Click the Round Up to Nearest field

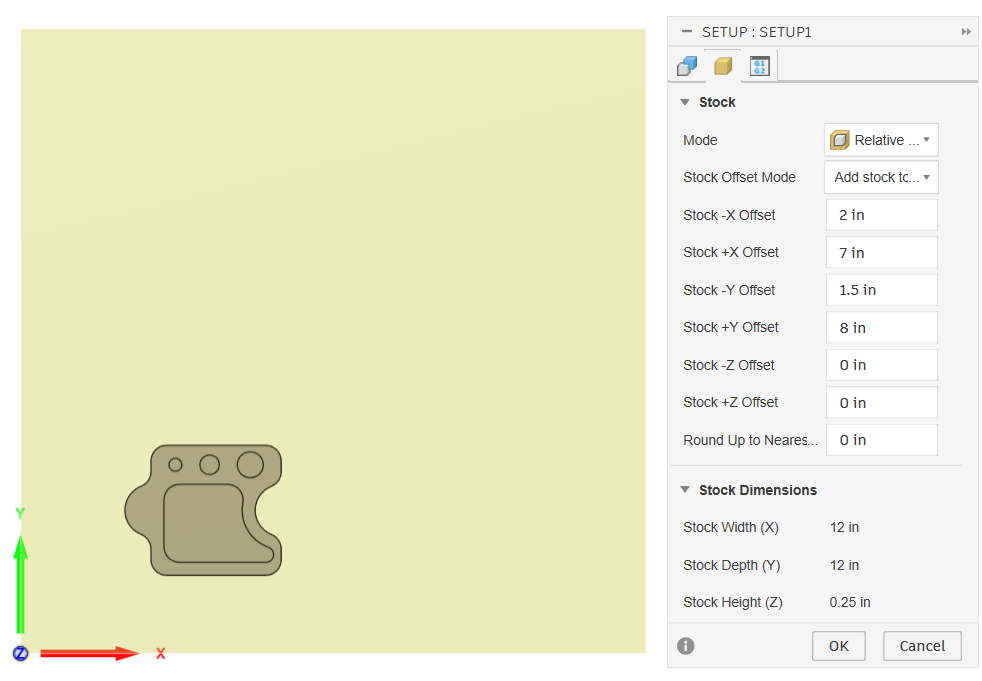point(882,440)
